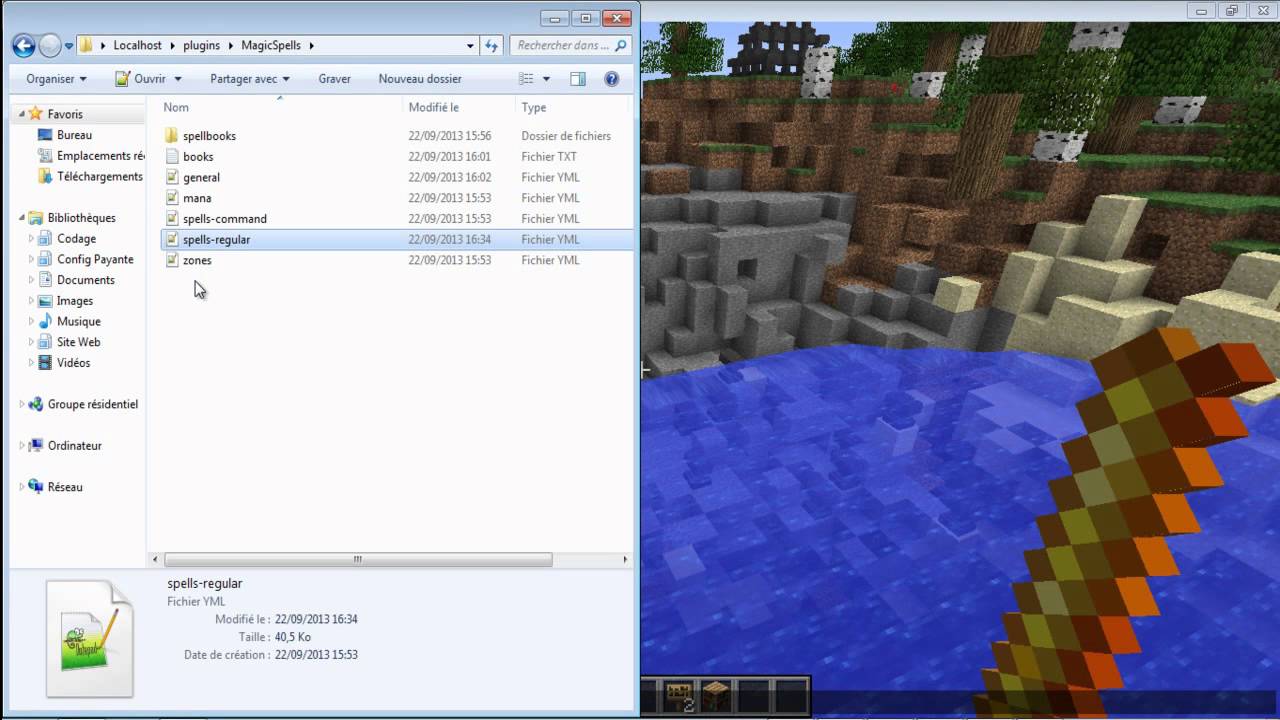Viewport: 1280px width, 720px height.
Task: Open the Site Web library
Action: click(78, 342)
